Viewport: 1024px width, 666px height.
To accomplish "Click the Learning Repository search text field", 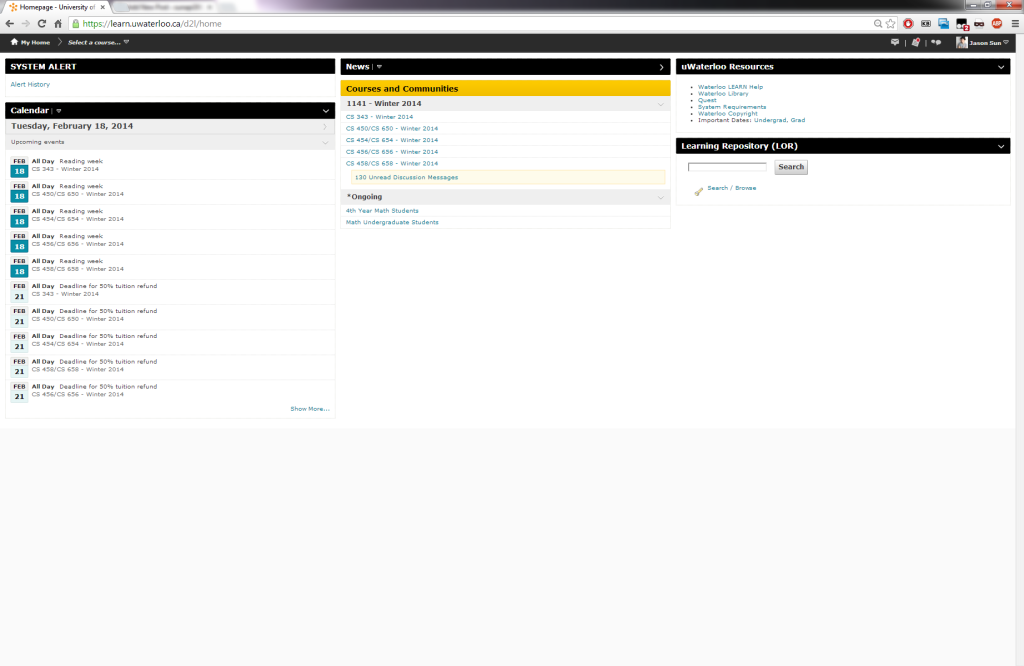I will coord(727,167).
